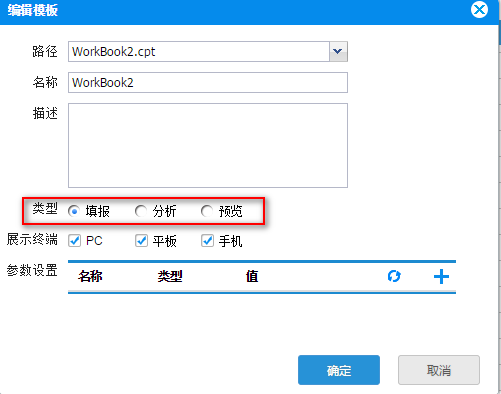Viewport: 501px width, 394px height.
Task: Click inside the empty 描述 text area
Action: (208, 145)
